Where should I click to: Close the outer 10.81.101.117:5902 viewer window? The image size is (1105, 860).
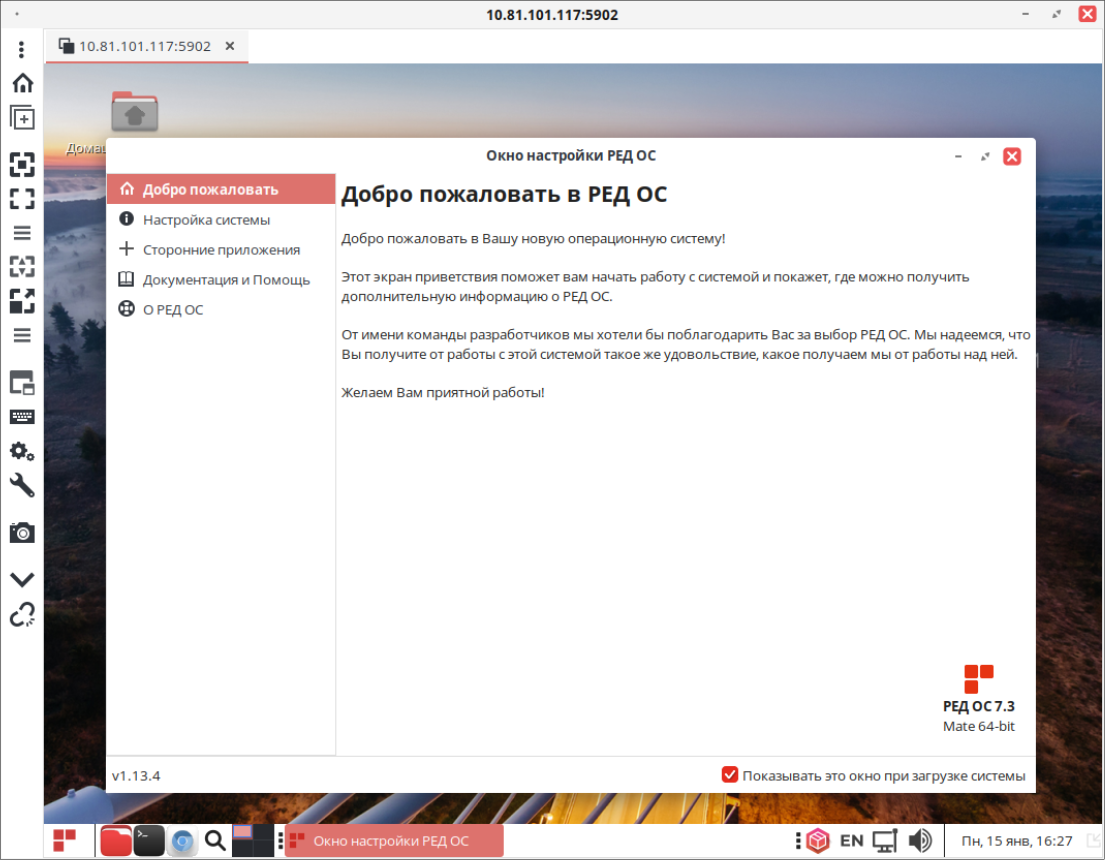[1087, 14]
